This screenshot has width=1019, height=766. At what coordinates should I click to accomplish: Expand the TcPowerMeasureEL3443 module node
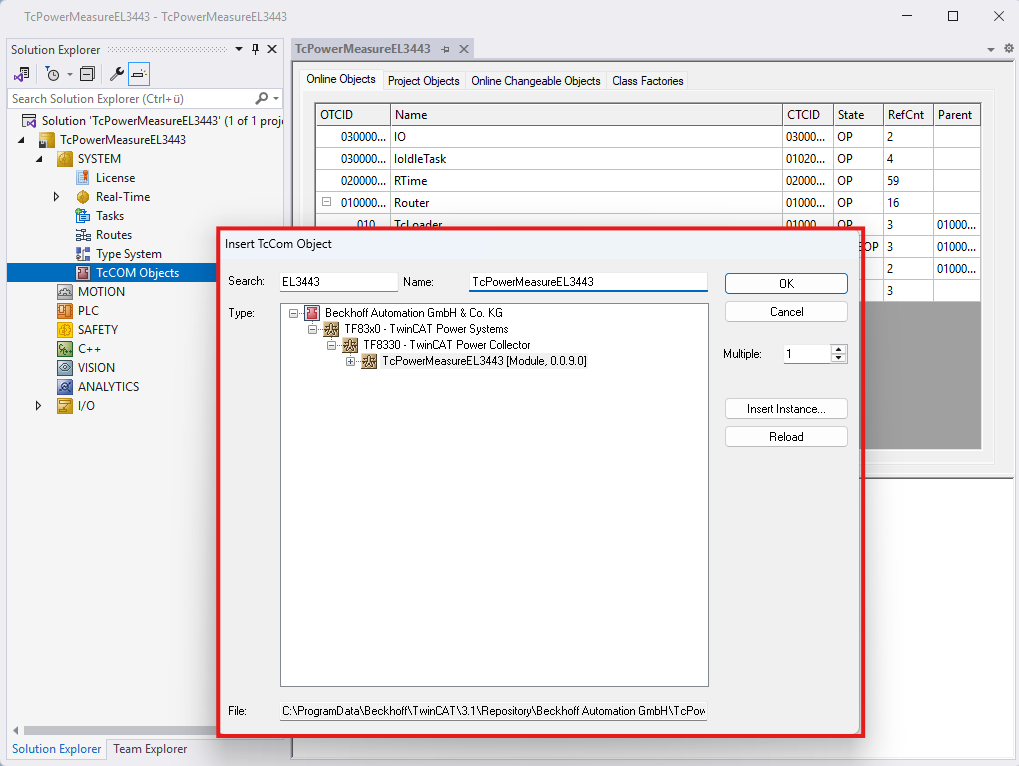(x=350, y=361)
